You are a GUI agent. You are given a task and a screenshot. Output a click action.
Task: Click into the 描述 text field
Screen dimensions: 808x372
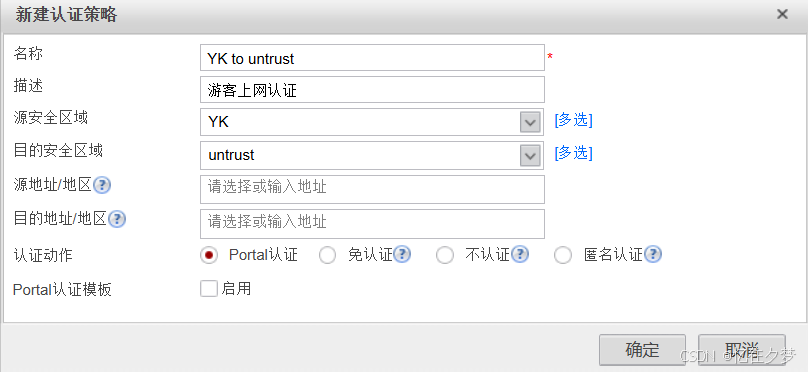click(372, 90)
